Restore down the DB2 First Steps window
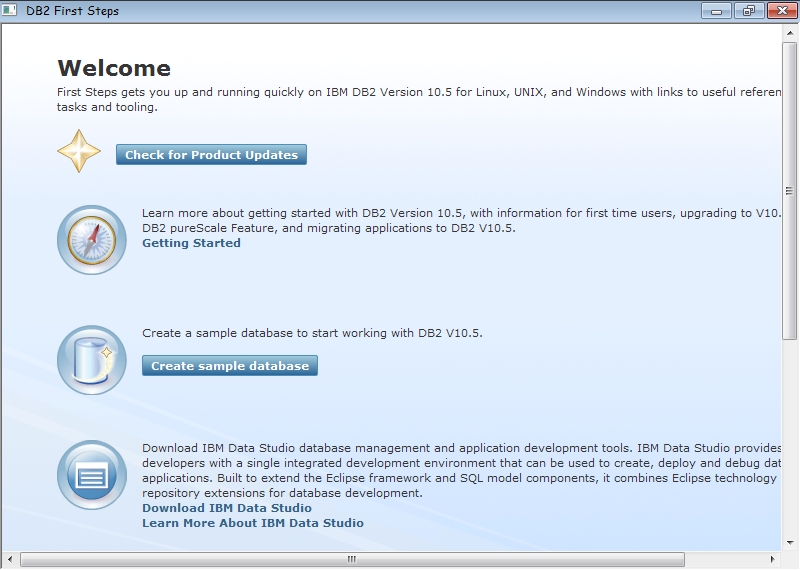 (x=748, y=11)
